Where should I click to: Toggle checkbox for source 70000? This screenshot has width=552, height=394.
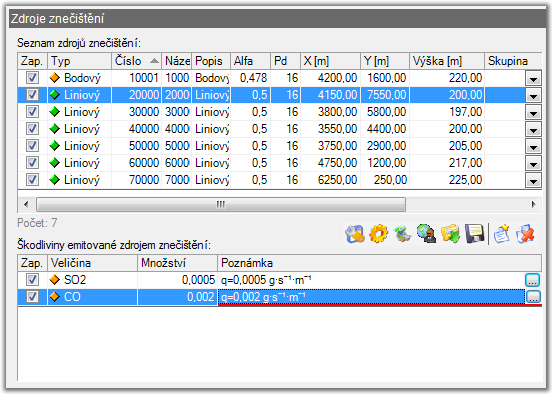coord(32,180)
